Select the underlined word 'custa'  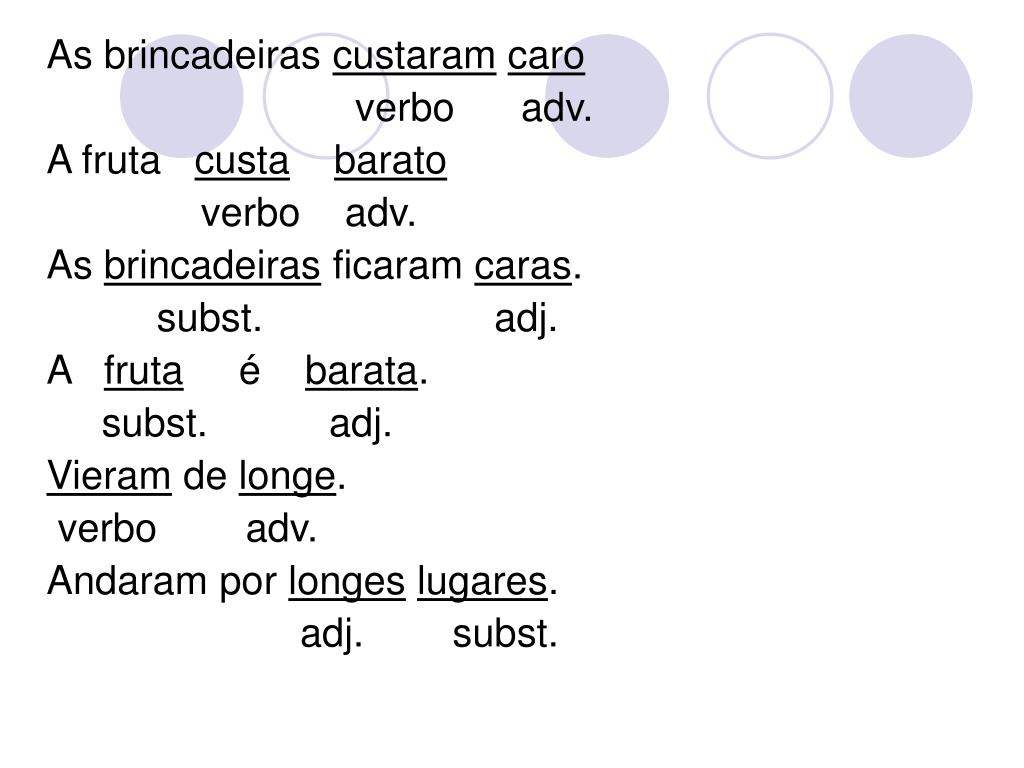242,161
